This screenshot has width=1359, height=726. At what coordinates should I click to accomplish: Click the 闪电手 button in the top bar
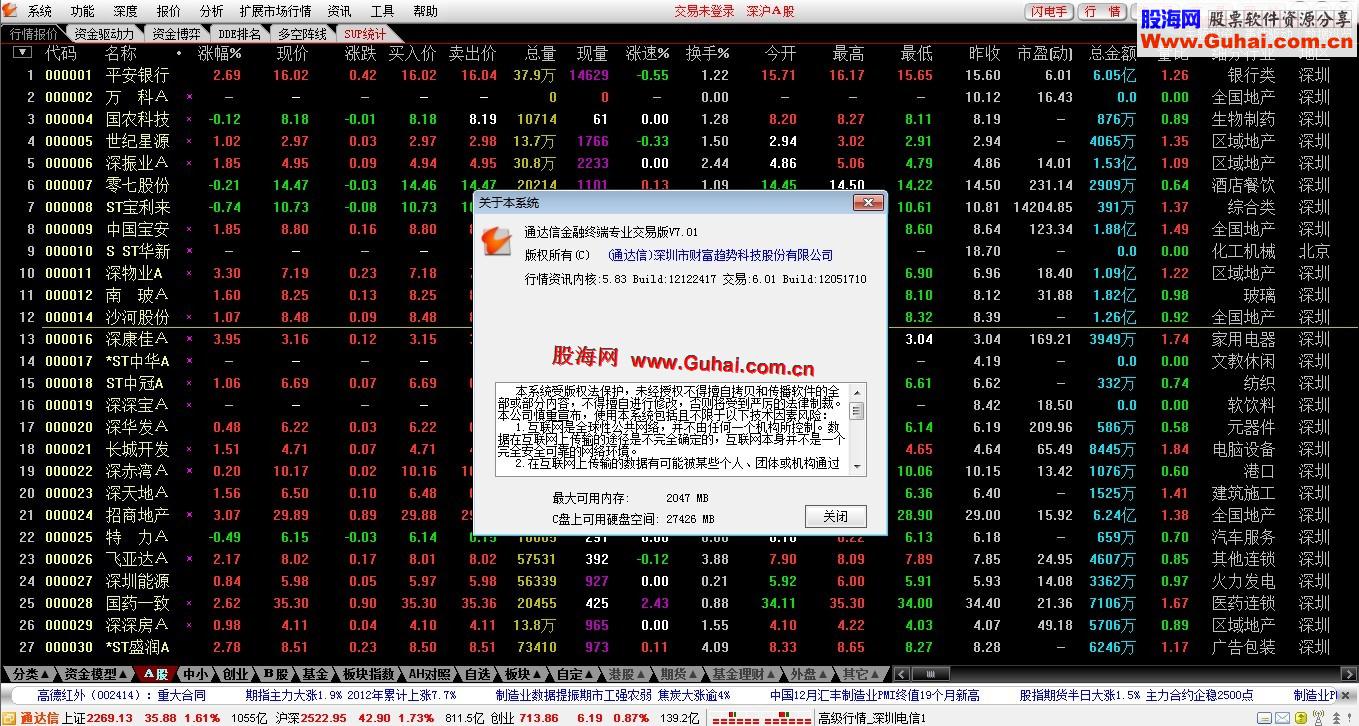1049,11
